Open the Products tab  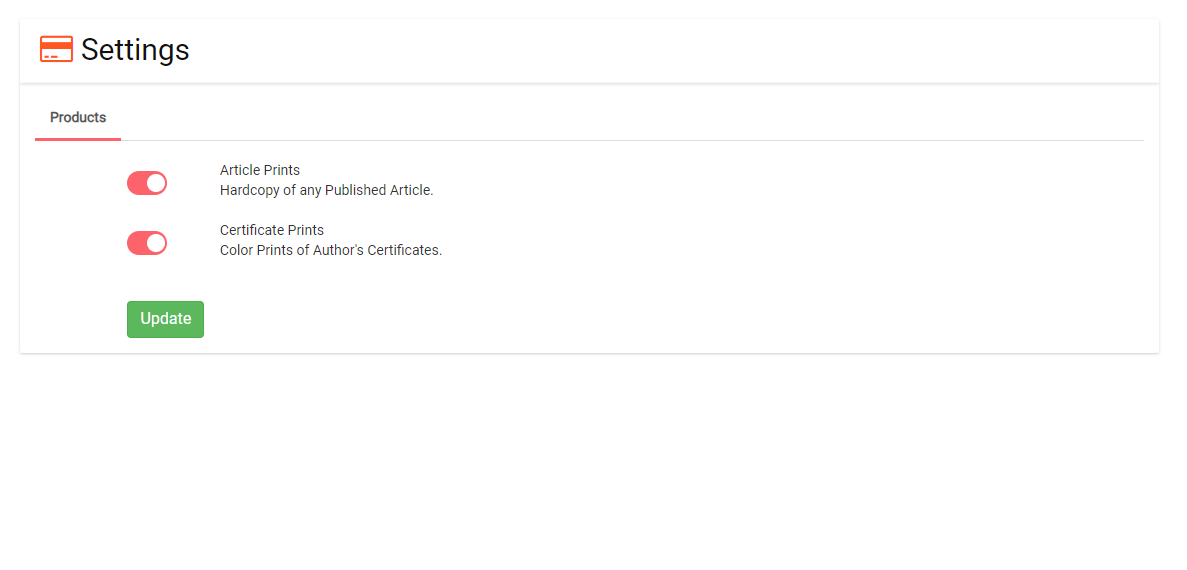click(x=78, y=118)
